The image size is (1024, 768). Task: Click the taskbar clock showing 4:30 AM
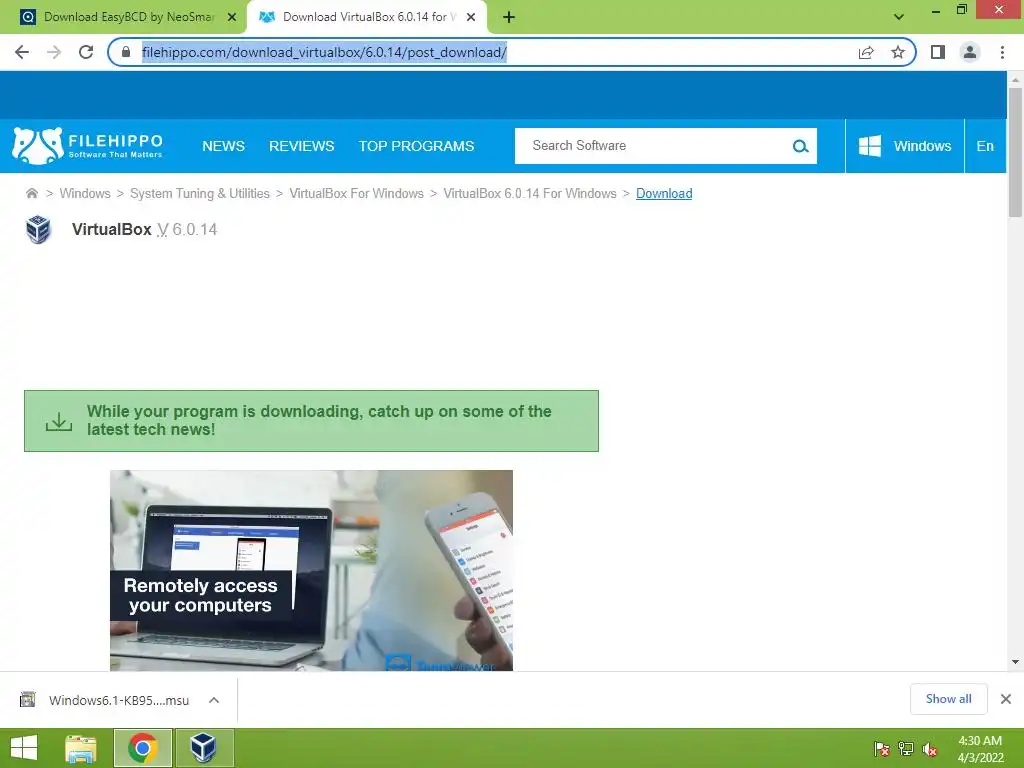click(x=980, y=748)
